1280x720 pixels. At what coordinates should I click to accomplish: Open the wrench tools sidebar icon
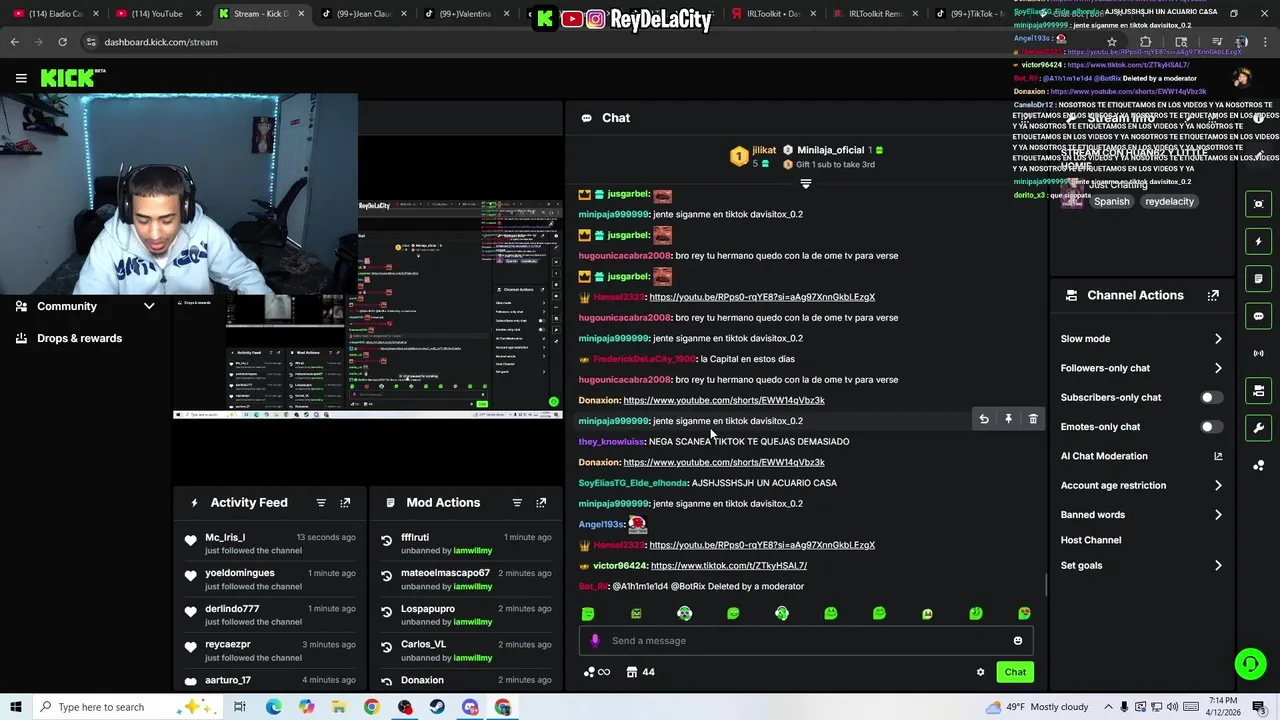point(1259,428)
